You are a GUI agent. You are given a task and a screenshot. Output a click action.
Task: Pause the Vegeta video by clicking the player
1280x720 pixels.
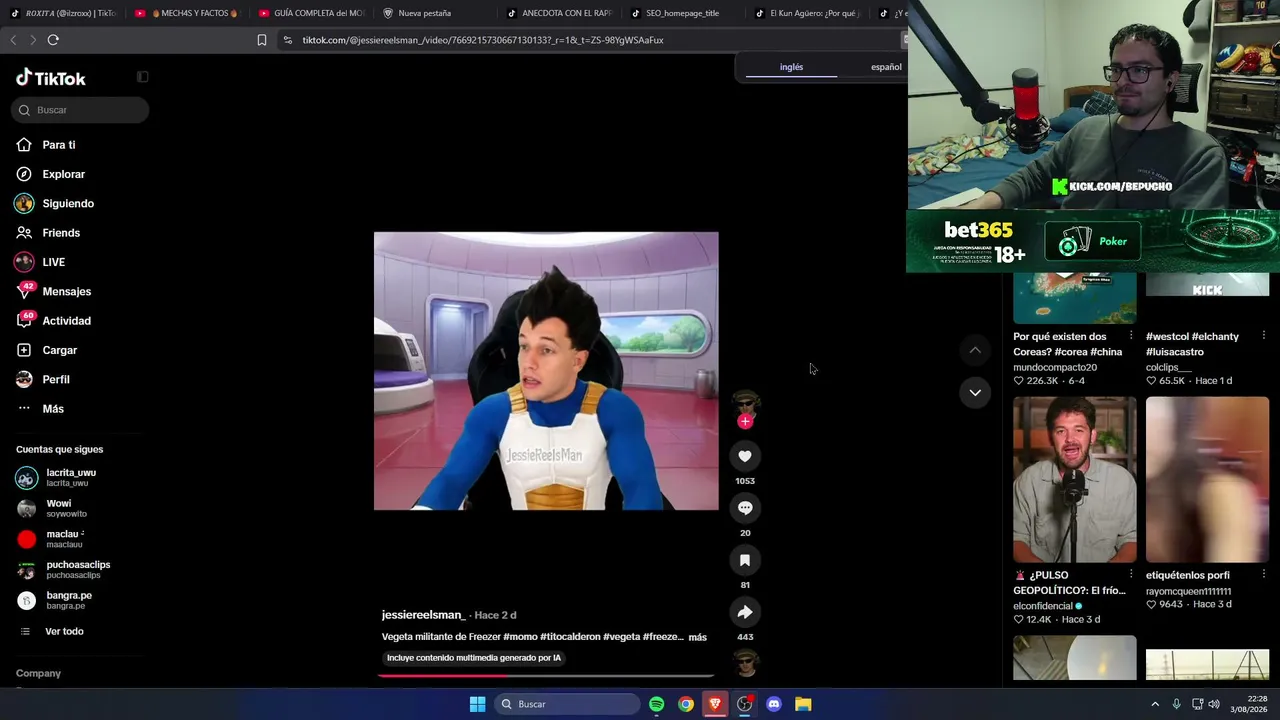tap(546, 371)
